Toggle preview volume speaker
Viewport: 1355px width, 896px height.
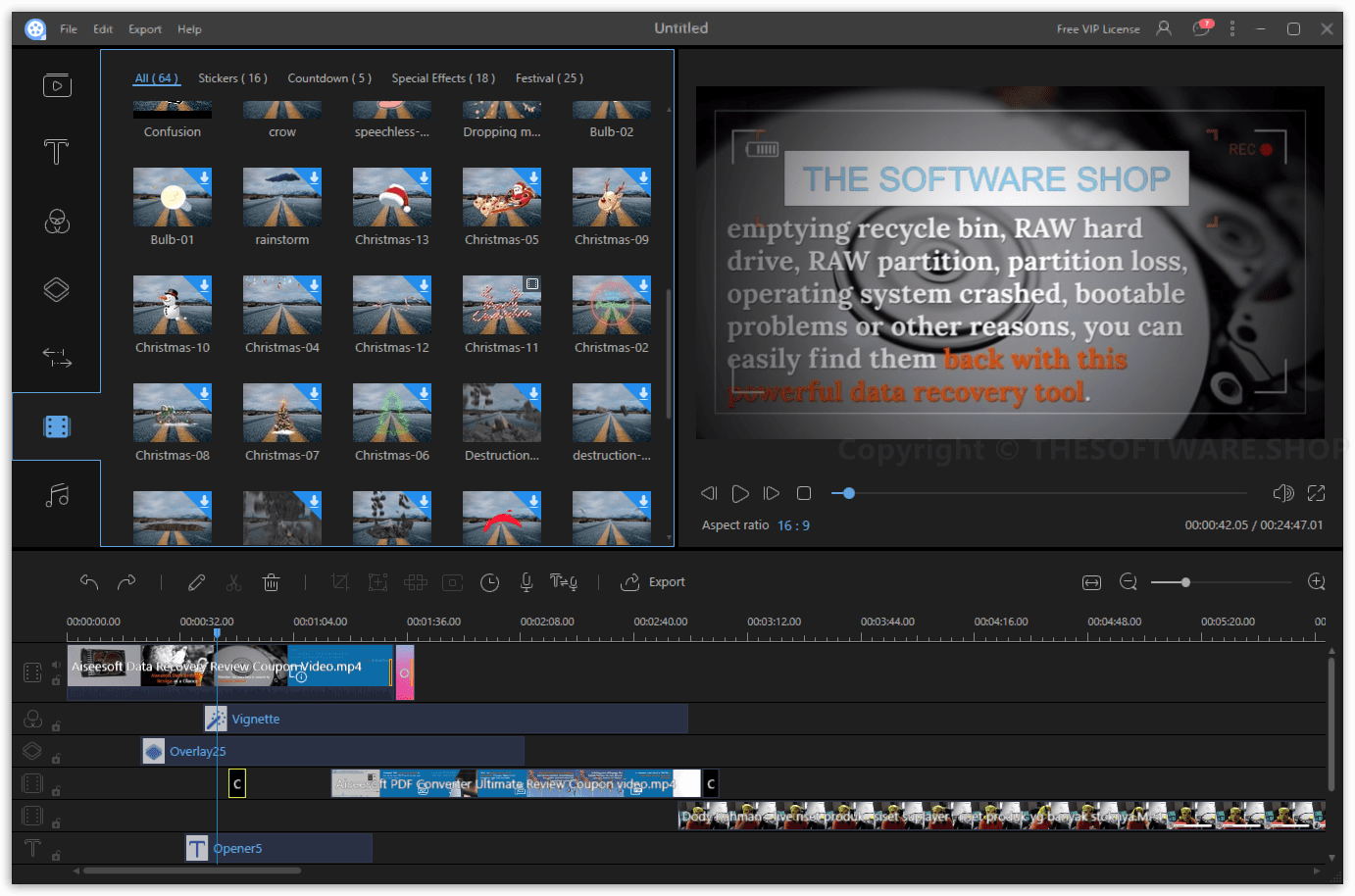[1282, 493]
